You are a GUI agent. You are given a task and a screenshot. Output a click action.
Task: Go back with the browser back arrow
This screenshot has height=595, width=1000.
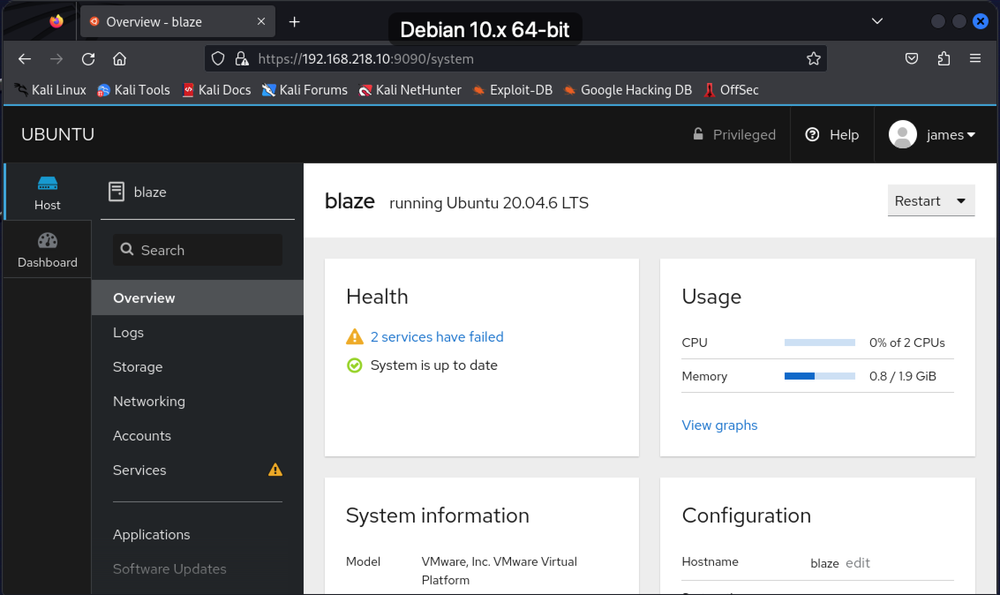pos(25,59)
